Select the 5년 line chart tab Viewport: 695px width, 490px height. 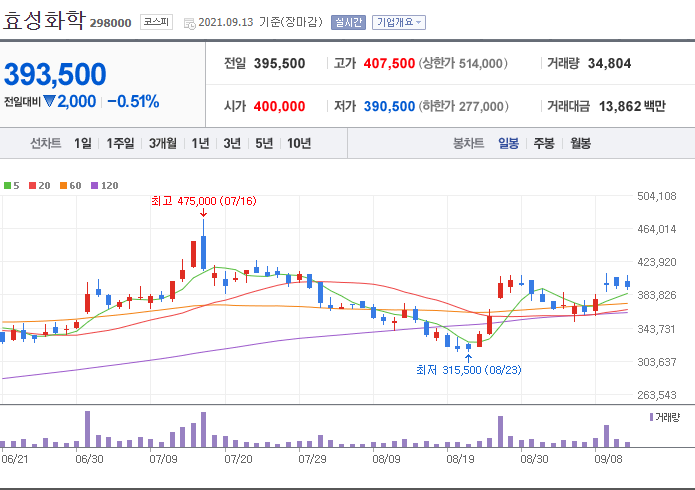click(x=264, y=143)
